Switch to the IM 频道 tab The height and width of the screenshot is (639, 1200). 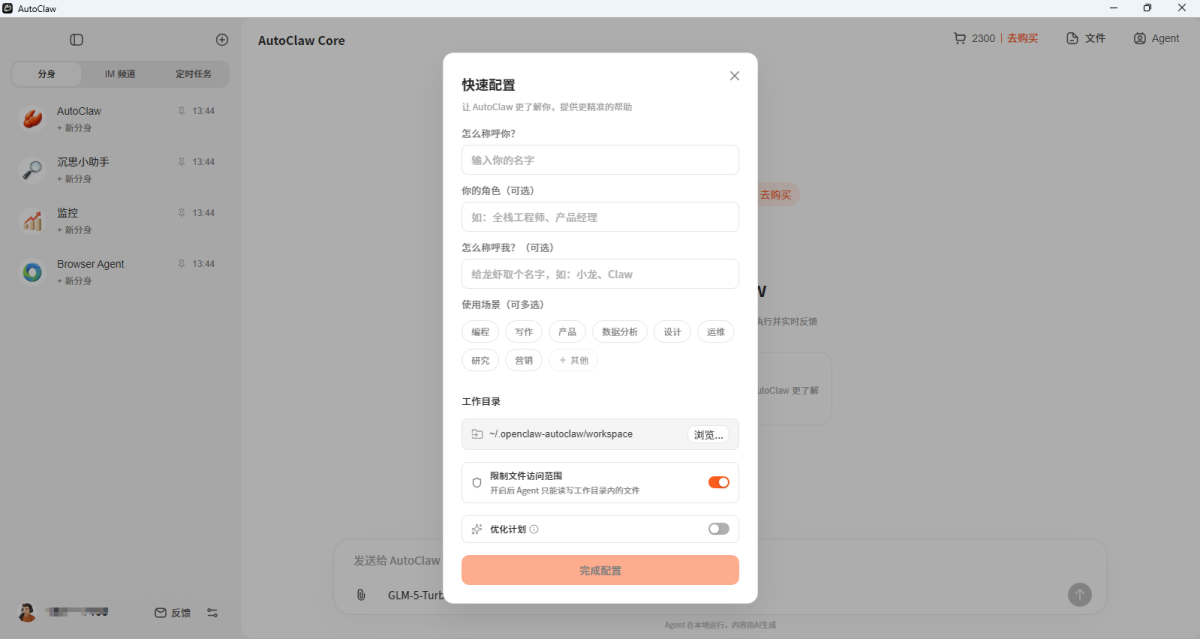(120, 74)
